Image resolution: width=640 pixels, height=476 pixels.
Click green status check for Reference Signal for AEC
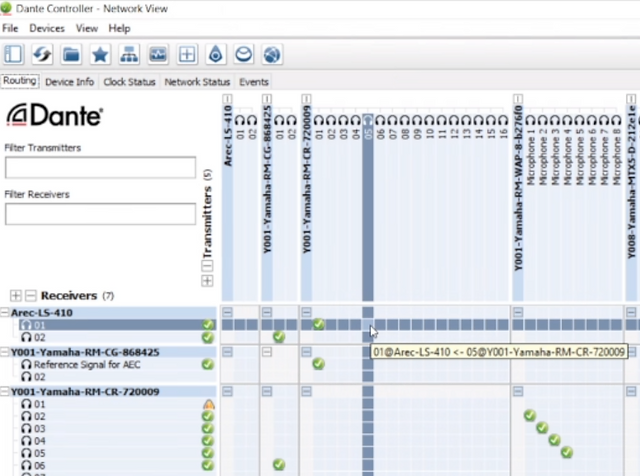click(x=208, y=364)
